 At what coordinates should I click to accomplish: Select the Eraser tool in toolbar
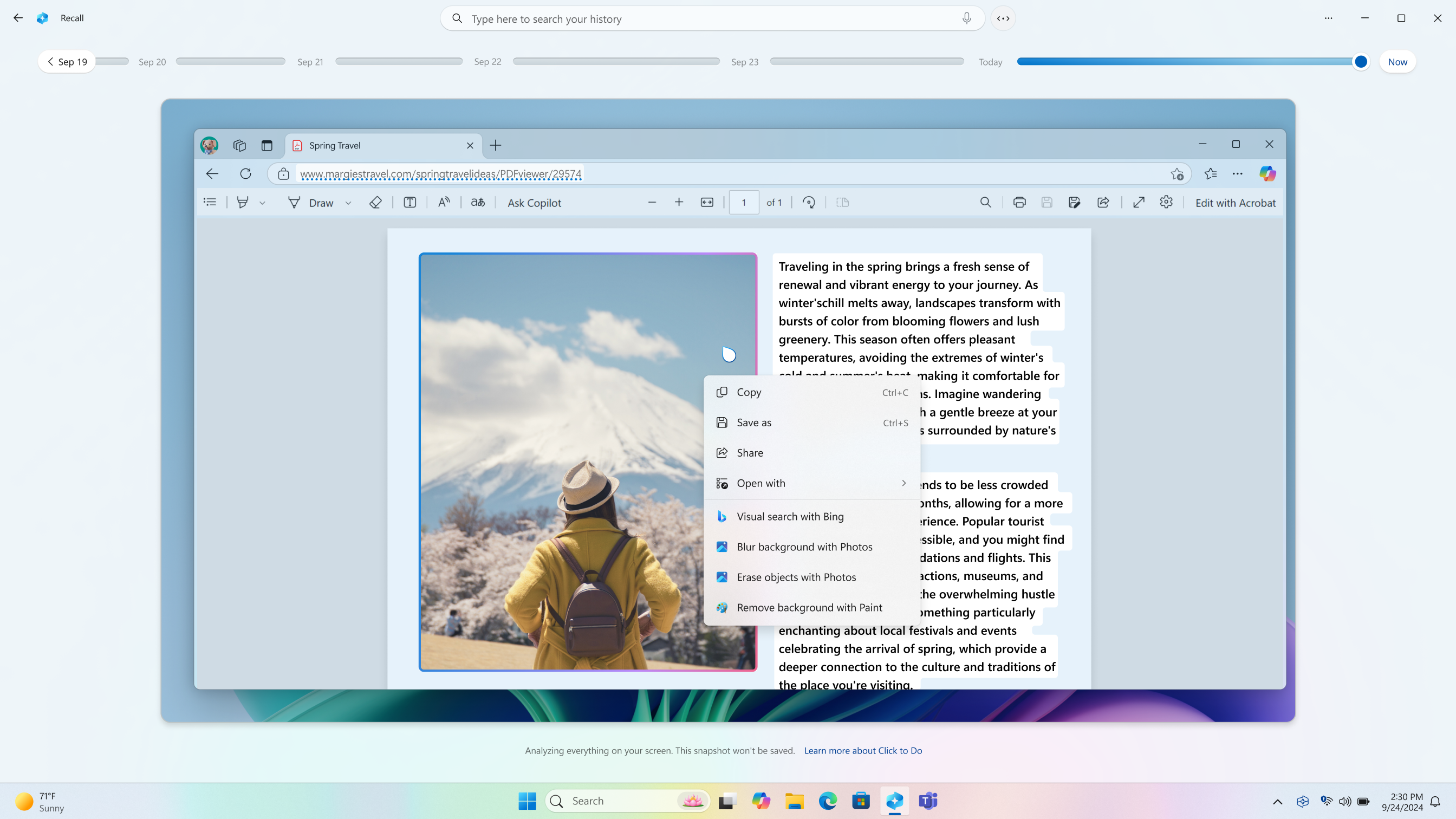tap(375, 202)
